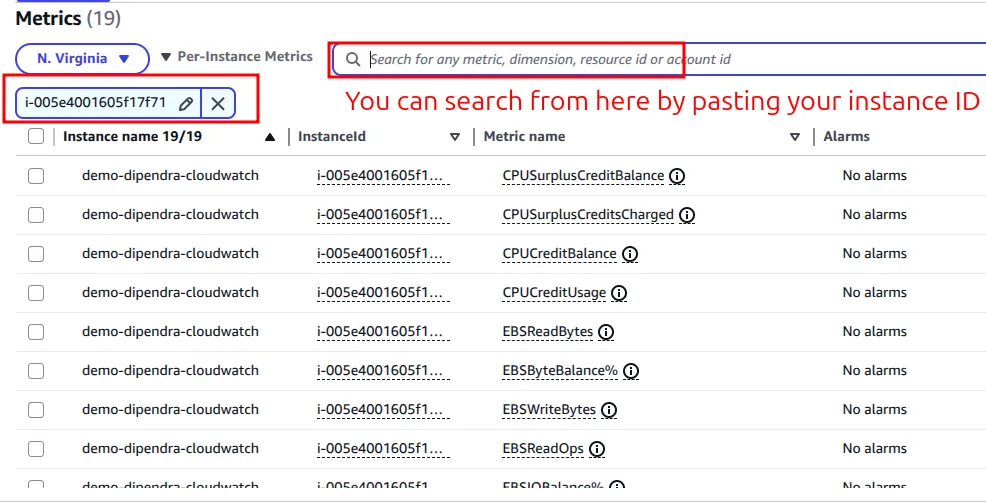
Task: Remove the i-005e4001605f17f71 filter chip
Action: pos(218,104)
